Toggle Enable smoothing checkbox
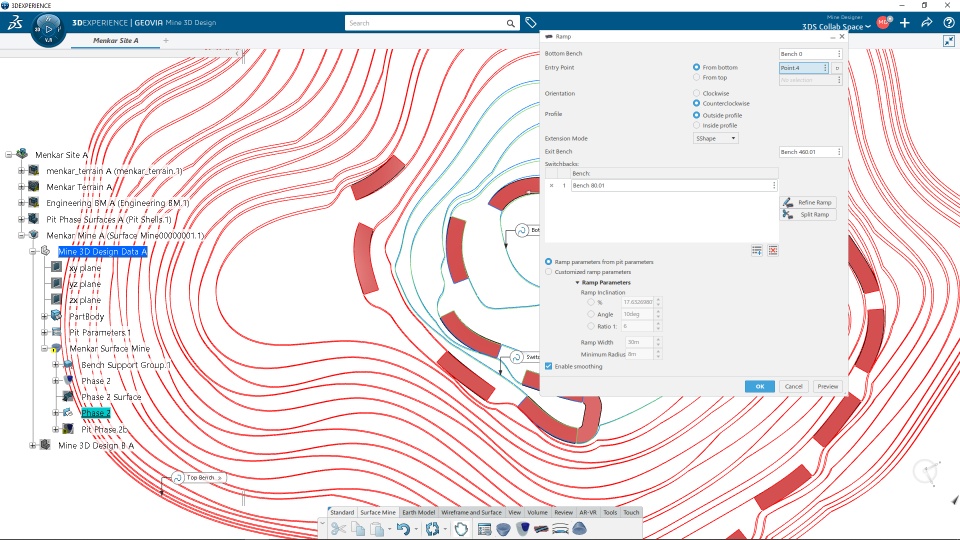Viewport: 960px width, 540px height. 549,366
